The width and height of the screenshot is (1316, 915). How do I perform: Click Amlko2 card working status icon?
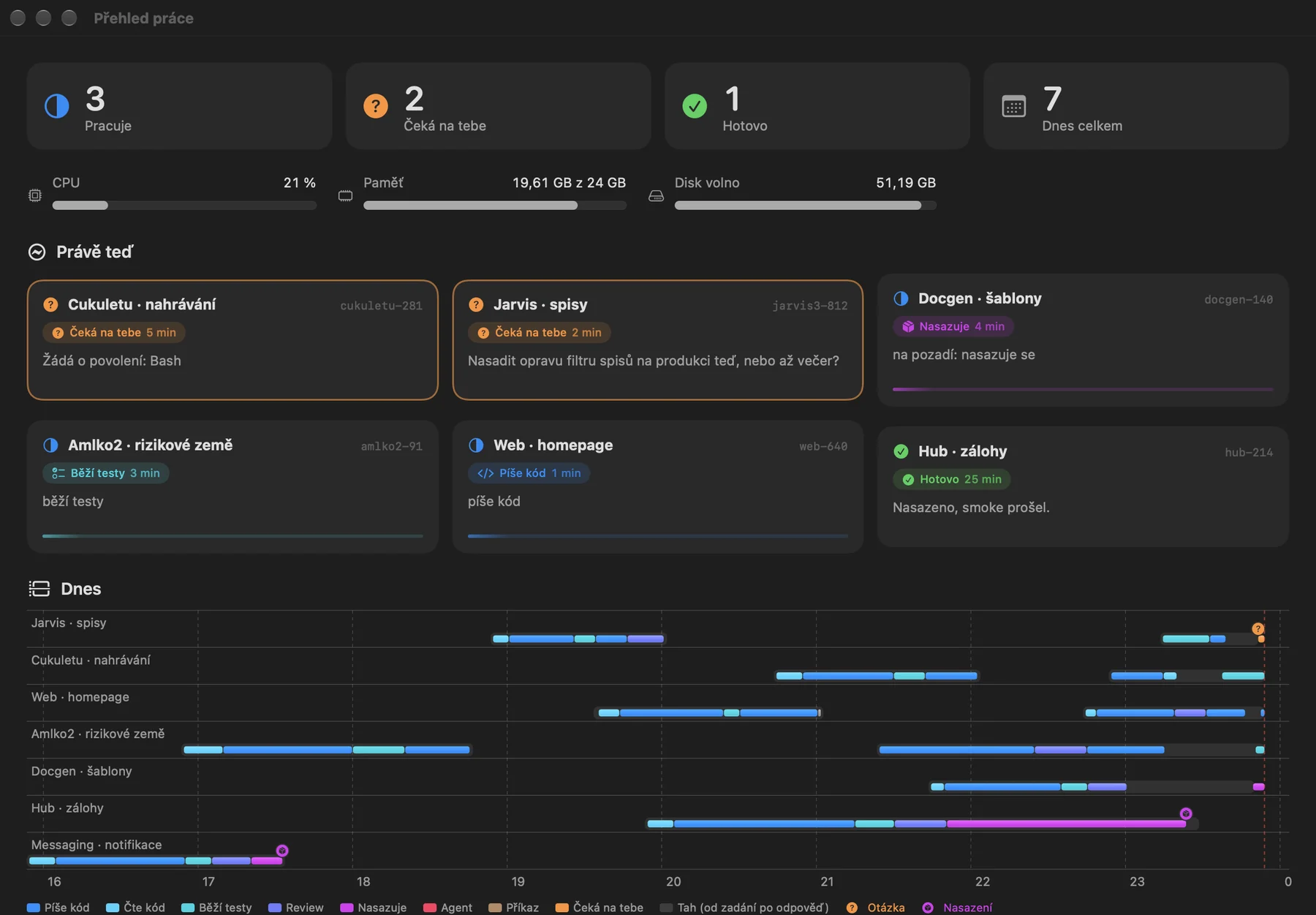pos(50,445)
